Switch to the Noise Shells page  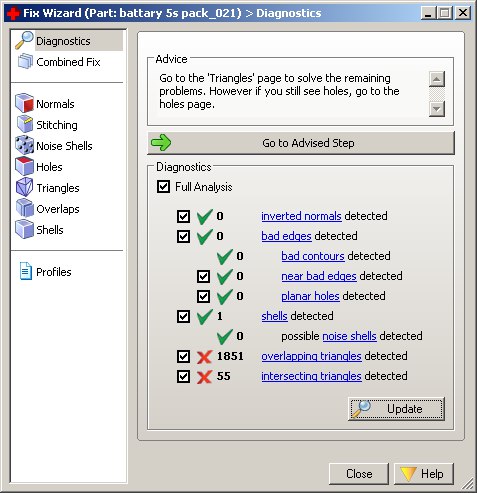[x=64, y=146]
